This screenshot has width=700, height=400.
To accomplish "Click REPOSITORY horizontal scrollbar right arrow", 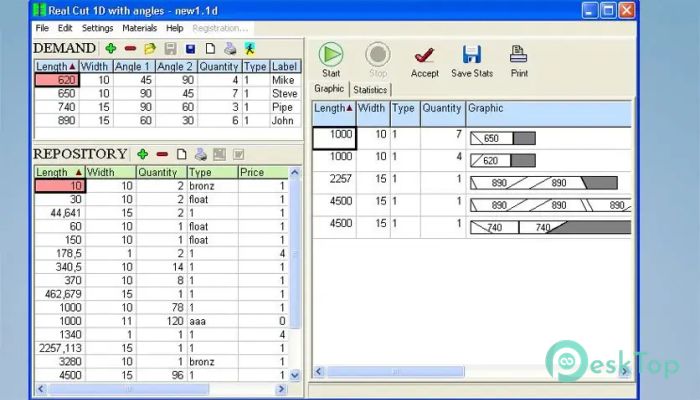I will coord(281,389).
